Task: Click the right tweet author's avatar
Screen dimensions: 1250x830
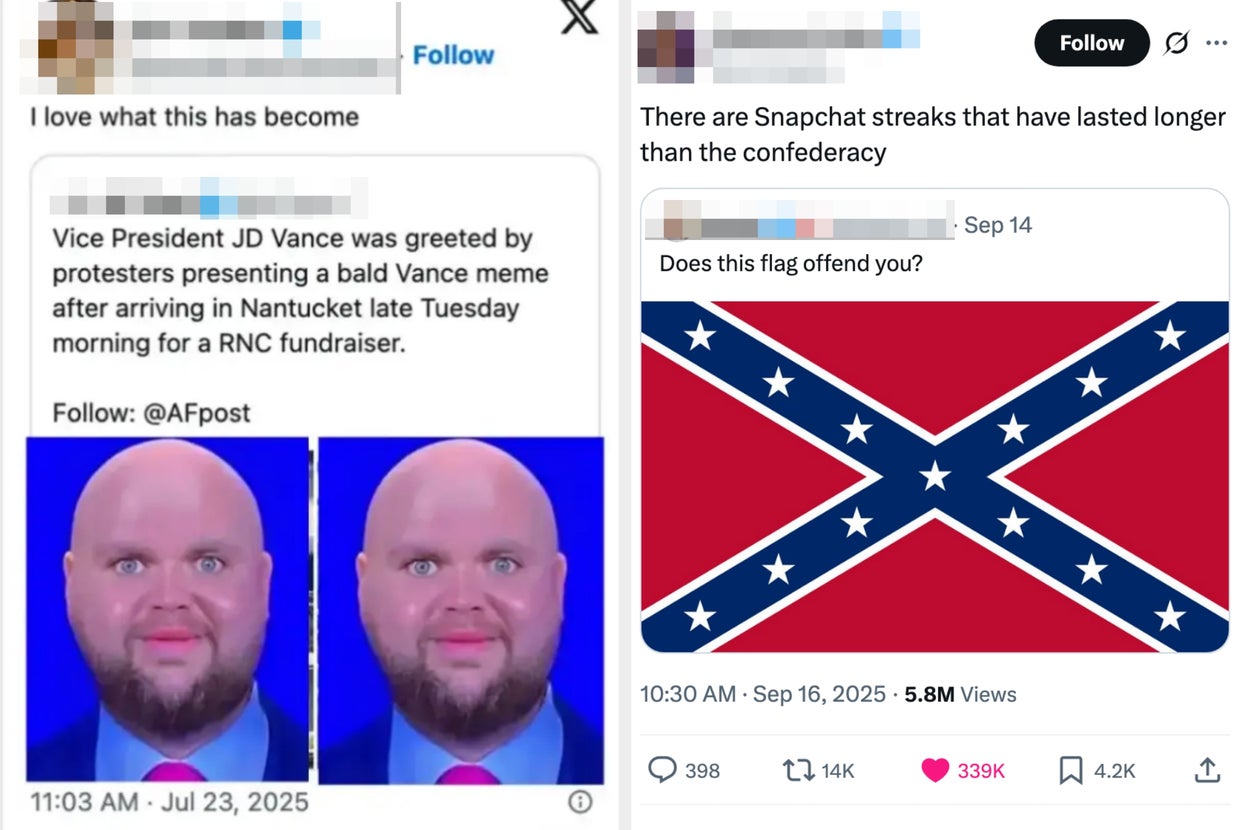Action: click(665, 47)
